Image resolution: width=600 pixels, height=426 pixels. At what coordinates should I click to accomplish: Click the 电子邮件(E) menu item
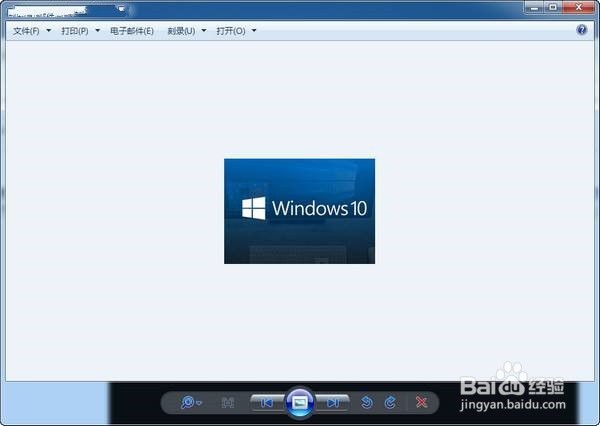point(132,31)
